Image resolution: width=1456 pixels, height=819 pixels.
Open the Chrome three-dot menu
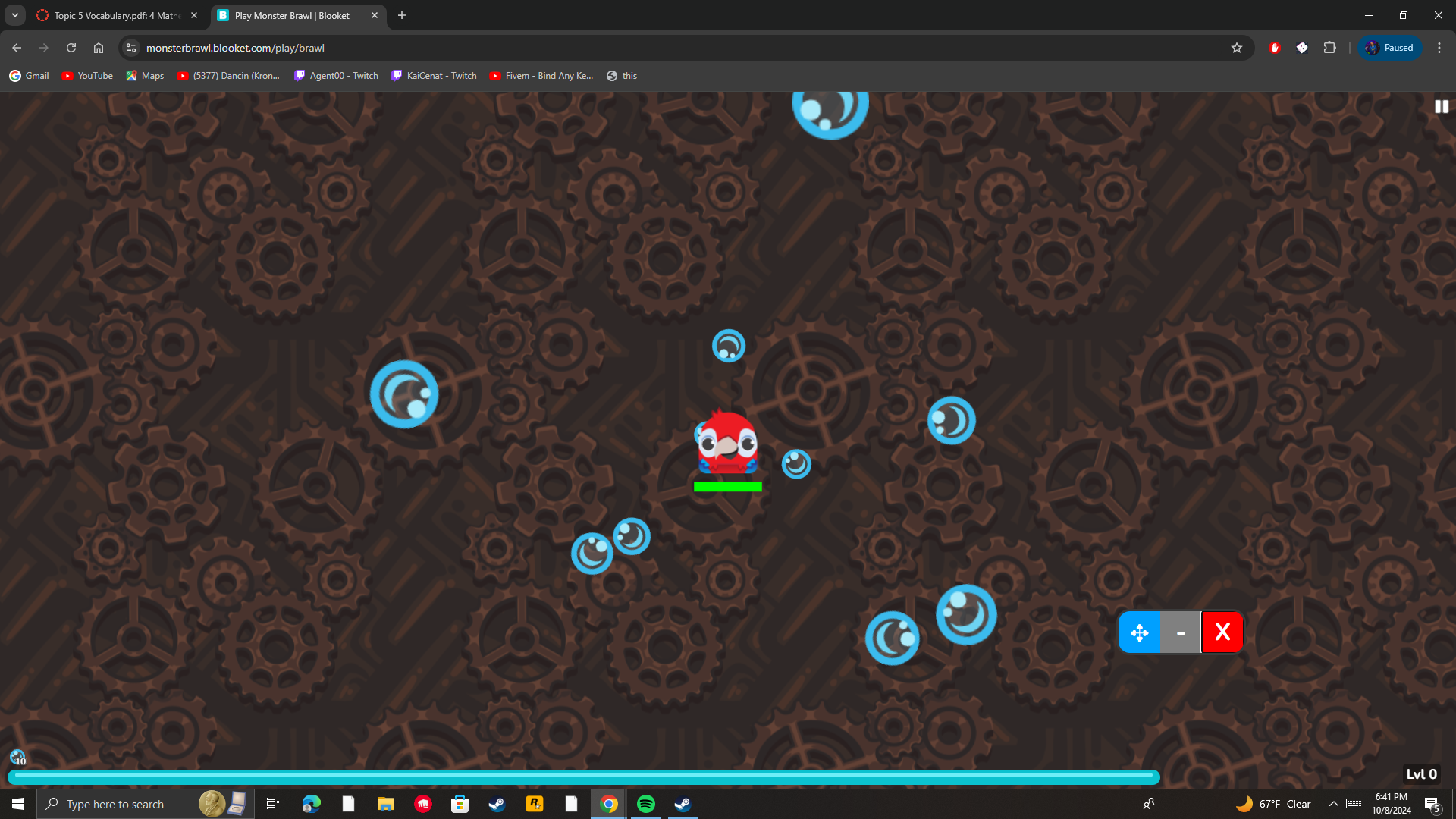tap(1439, 48)
